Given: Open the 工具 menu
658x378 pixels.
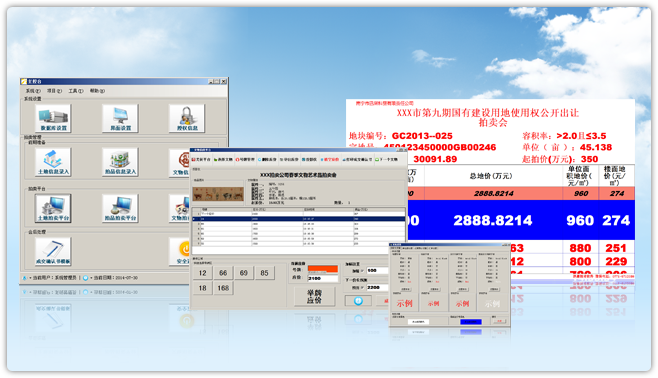Looking at the screenshot, I should (x=76, y=91).
